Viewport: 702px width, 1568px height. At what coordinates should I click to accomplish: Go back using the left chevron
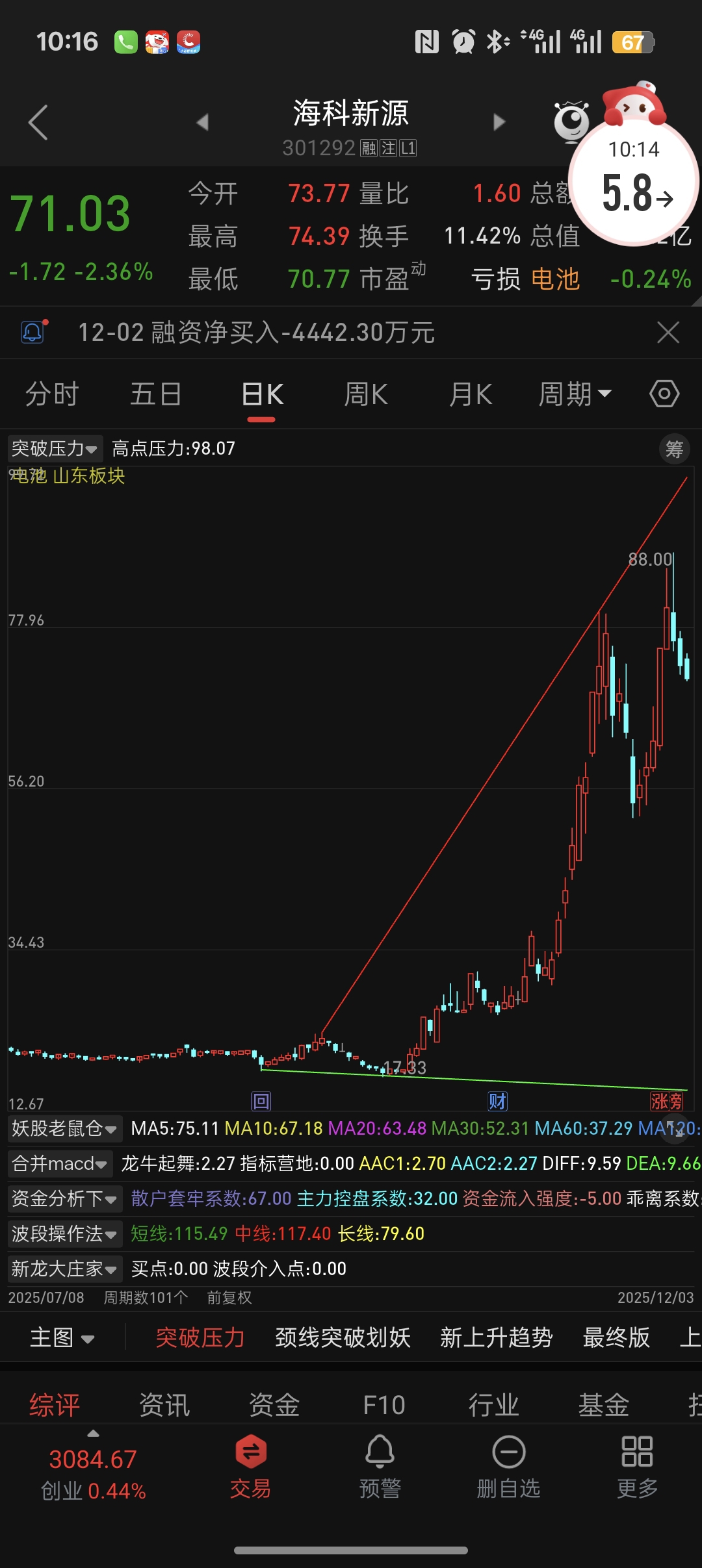tap(38, 122)
